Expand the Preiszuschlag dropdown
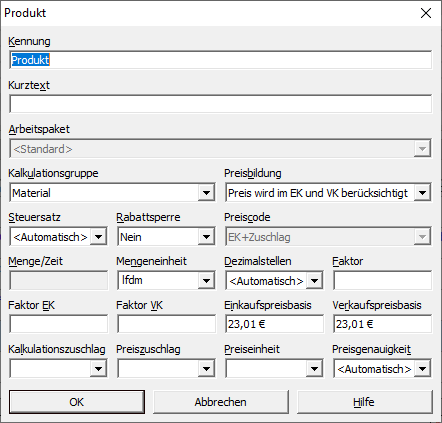The image size is (442, 423). pos(166,368)
